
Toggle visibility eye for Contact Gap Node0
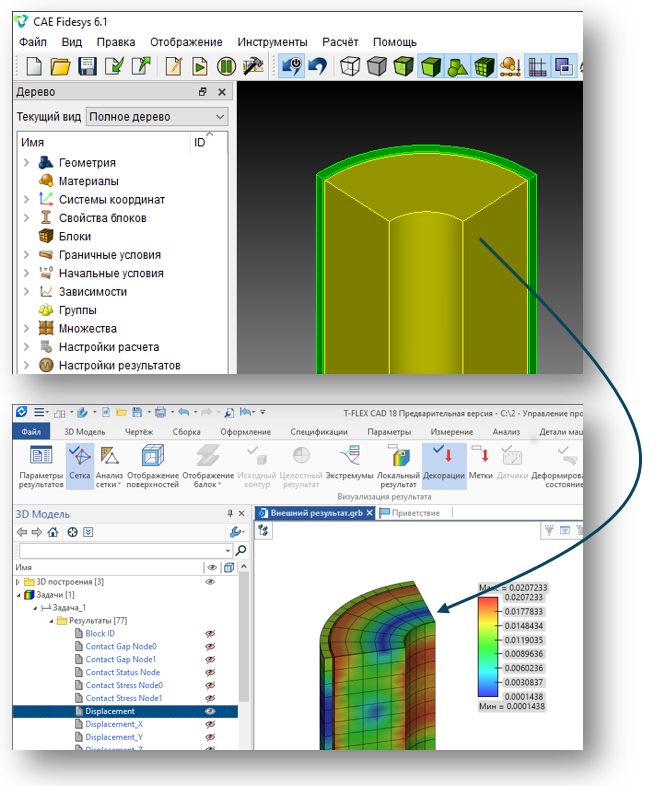click(x=210, y=647)
